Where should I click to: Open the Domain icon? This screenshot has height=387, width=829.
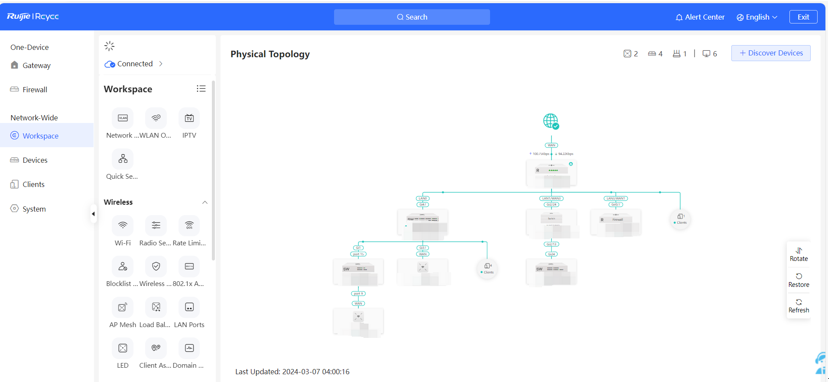pyautogui.click(x=189, y=348)
